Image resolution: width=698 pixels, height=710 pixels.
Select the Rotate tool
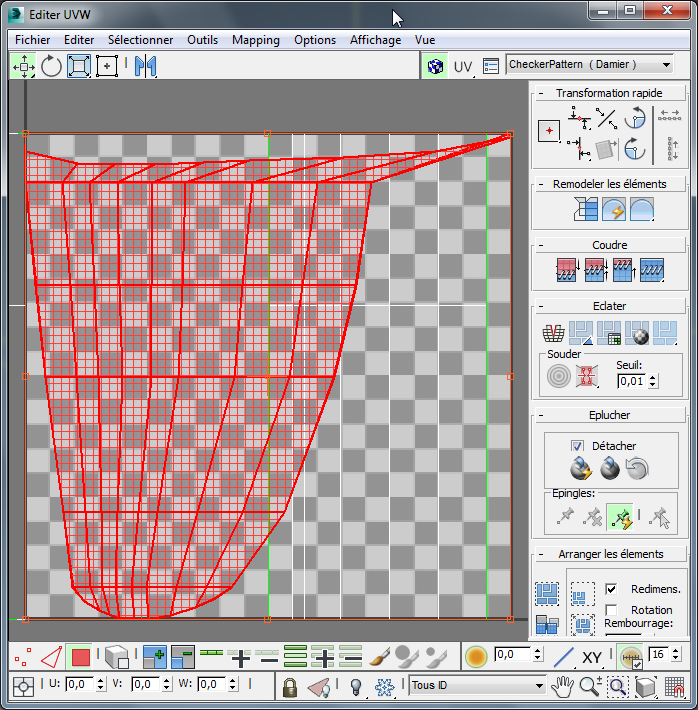(x=51, y=66)
